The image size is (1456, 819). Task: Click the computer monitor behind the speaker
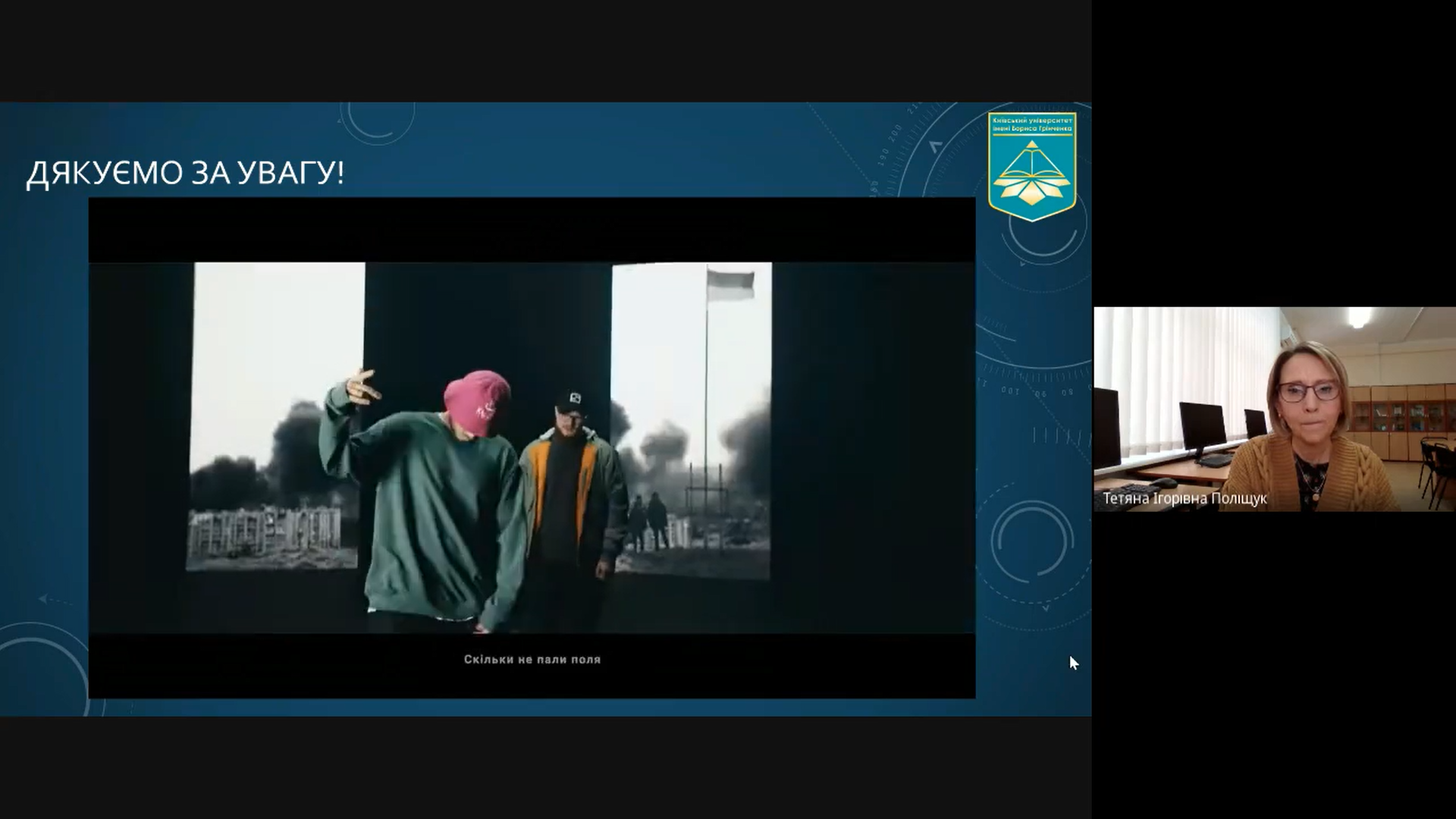click(1202, 426)
